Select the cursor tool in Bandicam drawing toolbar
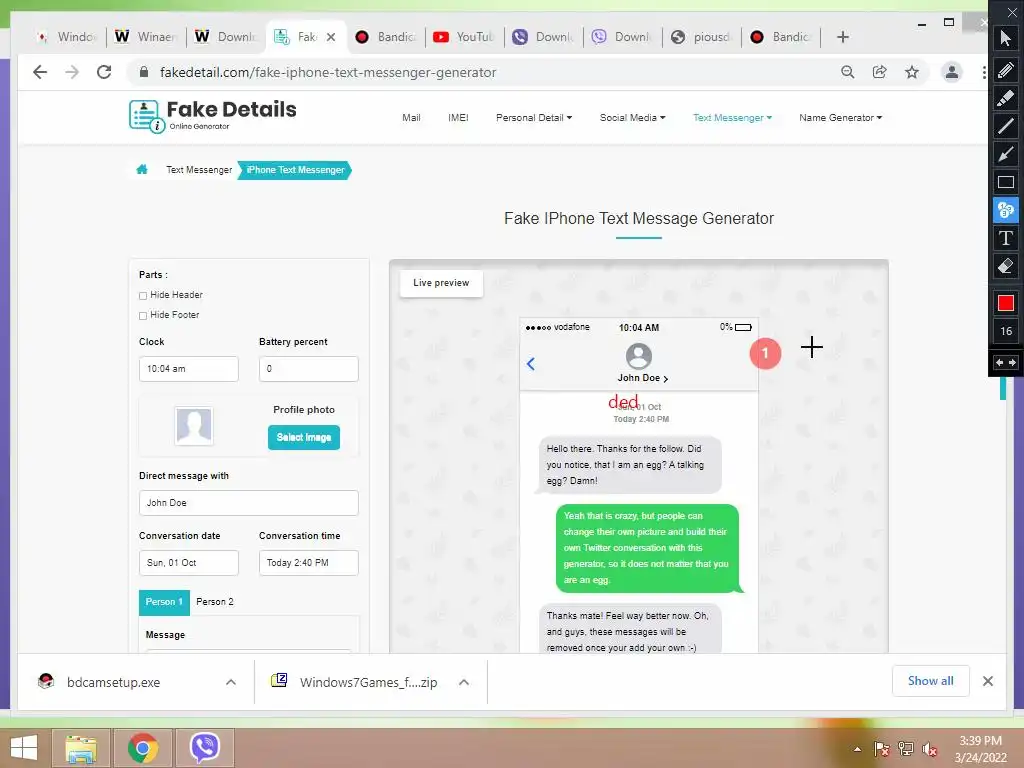The image size is (1024, 768). 1006,38
